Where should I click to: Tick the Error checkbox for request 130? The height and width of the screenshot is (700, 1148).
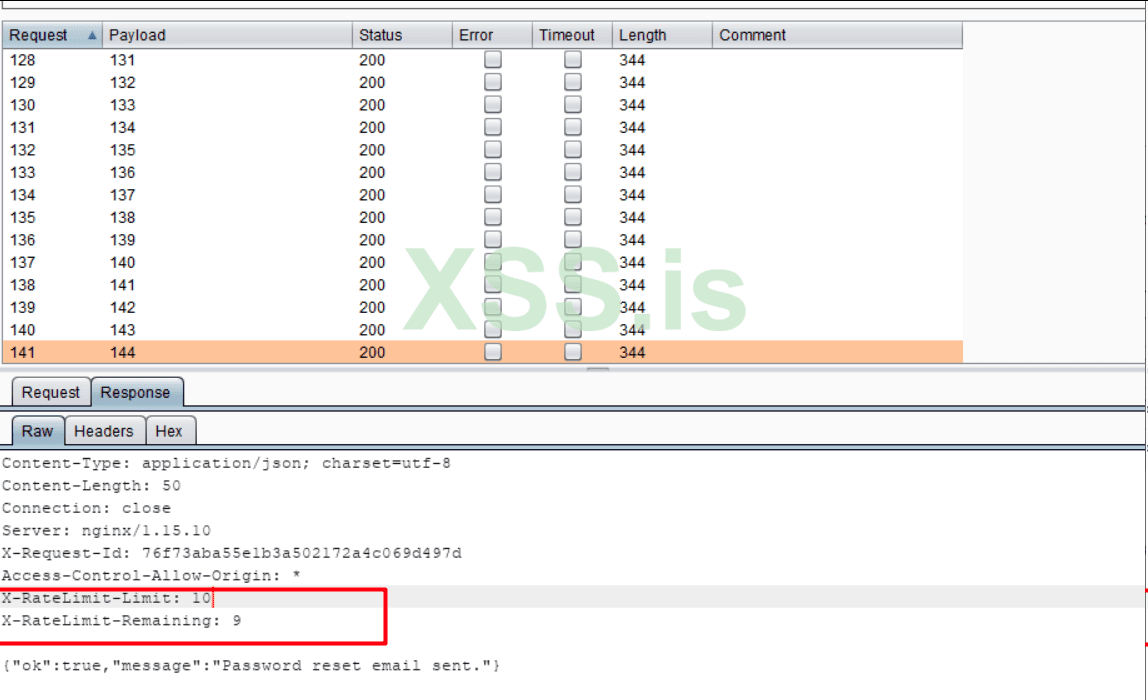[x=493, y=105]
